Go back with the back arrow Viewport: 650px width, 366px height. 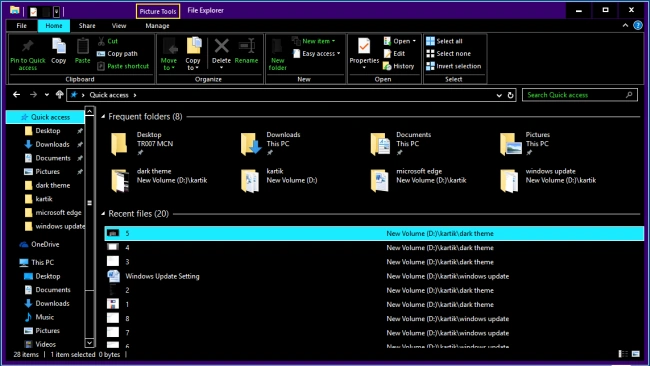17,95
